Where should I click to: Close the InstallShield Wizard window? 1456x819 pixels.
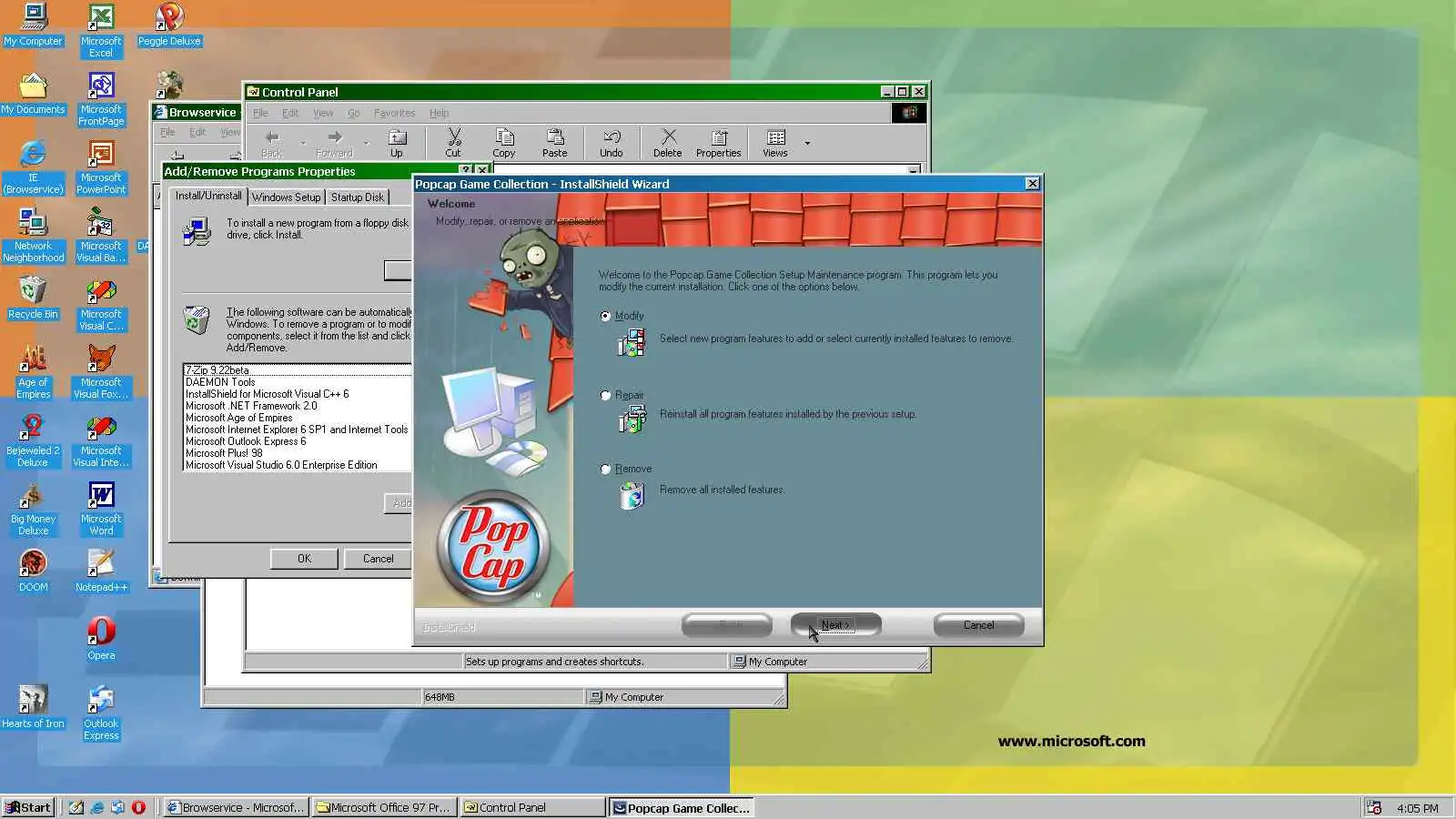tap(1032, 183)
